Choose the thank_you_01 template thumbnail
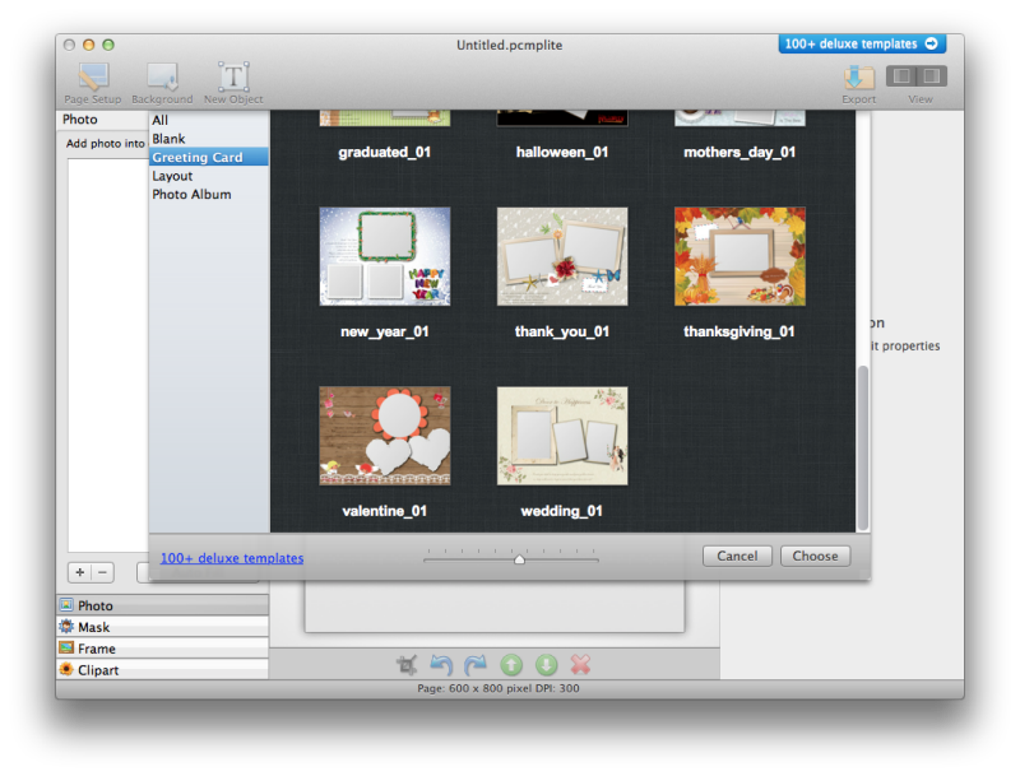This screenshot has height=776, width=1020. point(562,256)
